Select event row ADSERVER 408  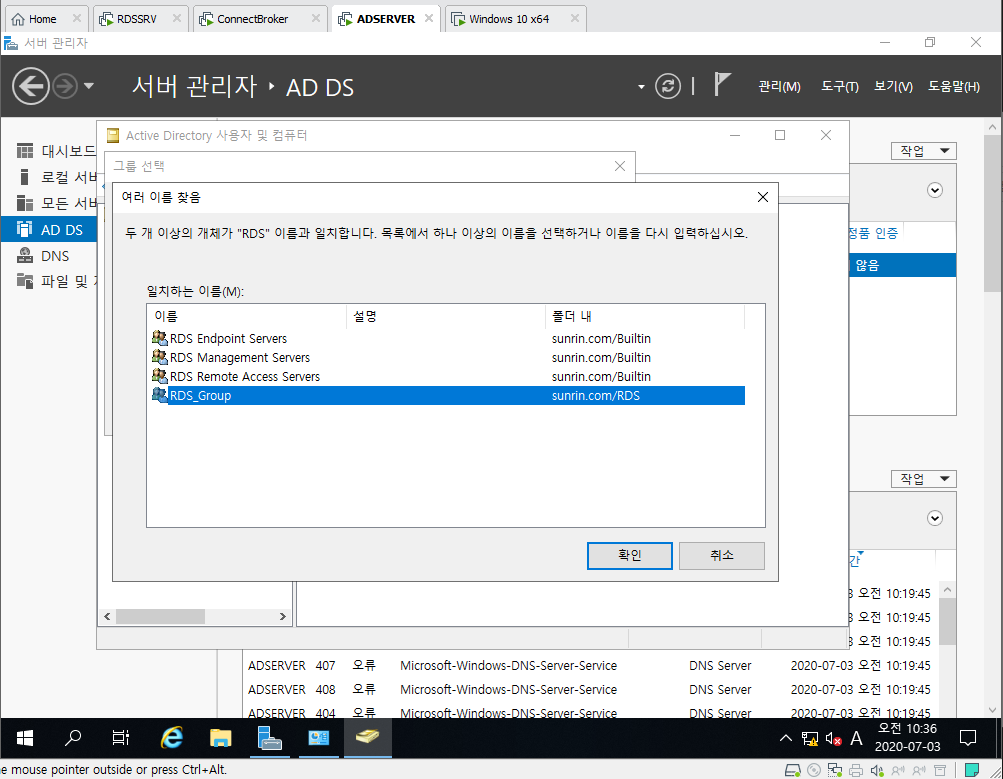[588, 689]
